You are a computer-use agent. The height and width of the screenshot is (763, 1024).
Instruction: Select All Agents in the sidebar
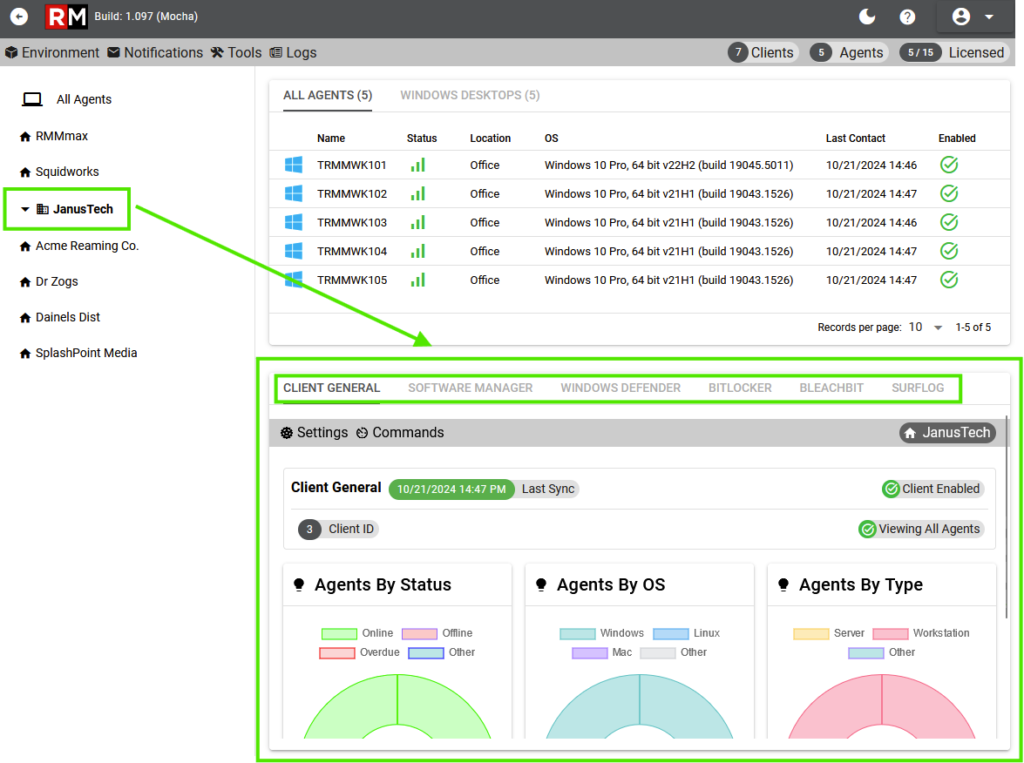click(67, 99)
